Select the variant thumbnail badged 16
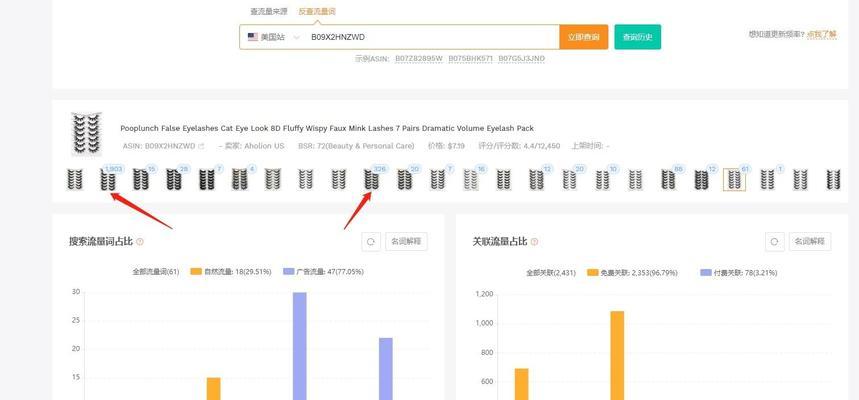The width and height of the screenshot is (859, 400). pyautogui.click(x=471, y=179)
